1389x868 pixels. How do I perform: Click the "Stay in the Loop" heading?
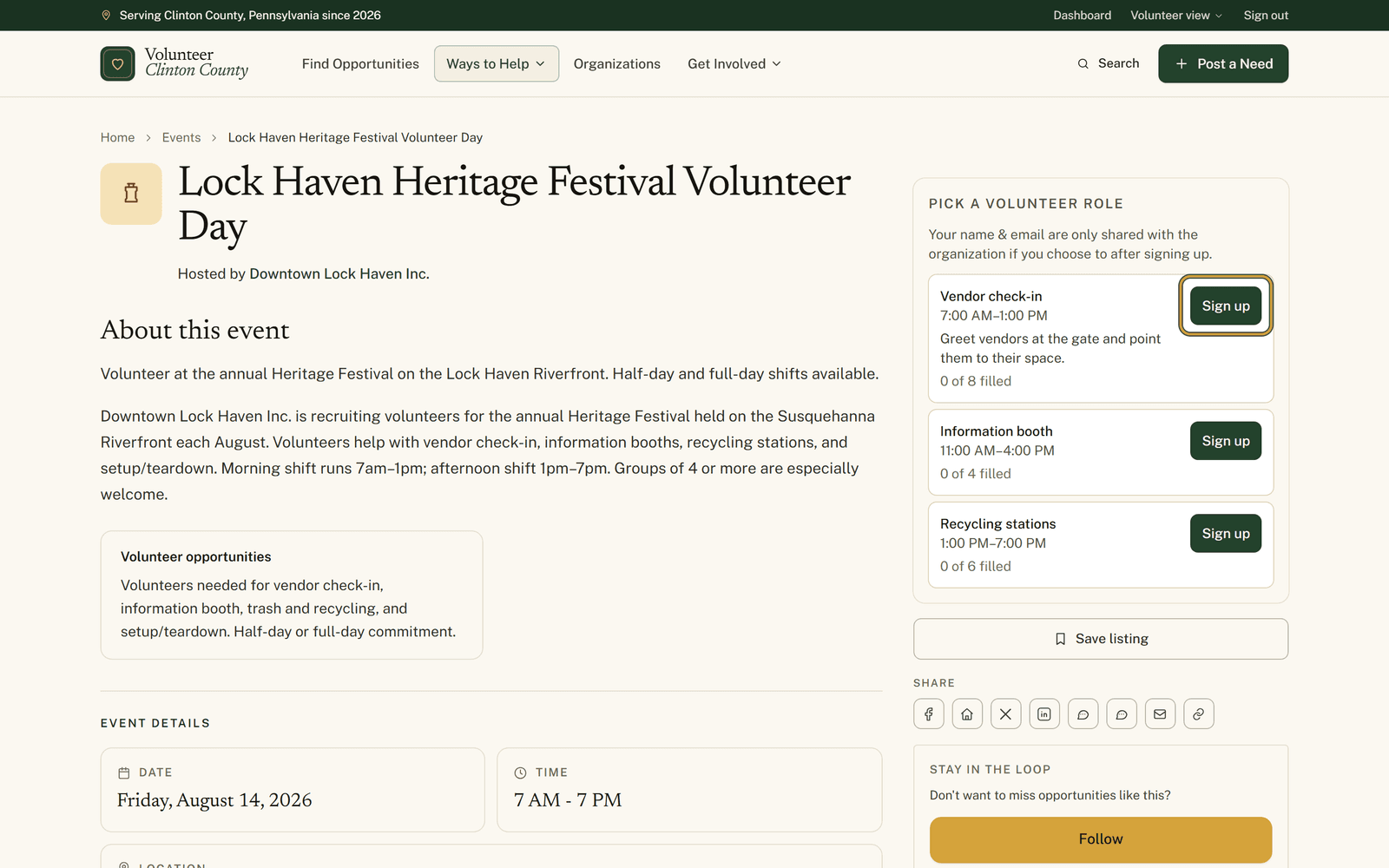click(991, 769)
